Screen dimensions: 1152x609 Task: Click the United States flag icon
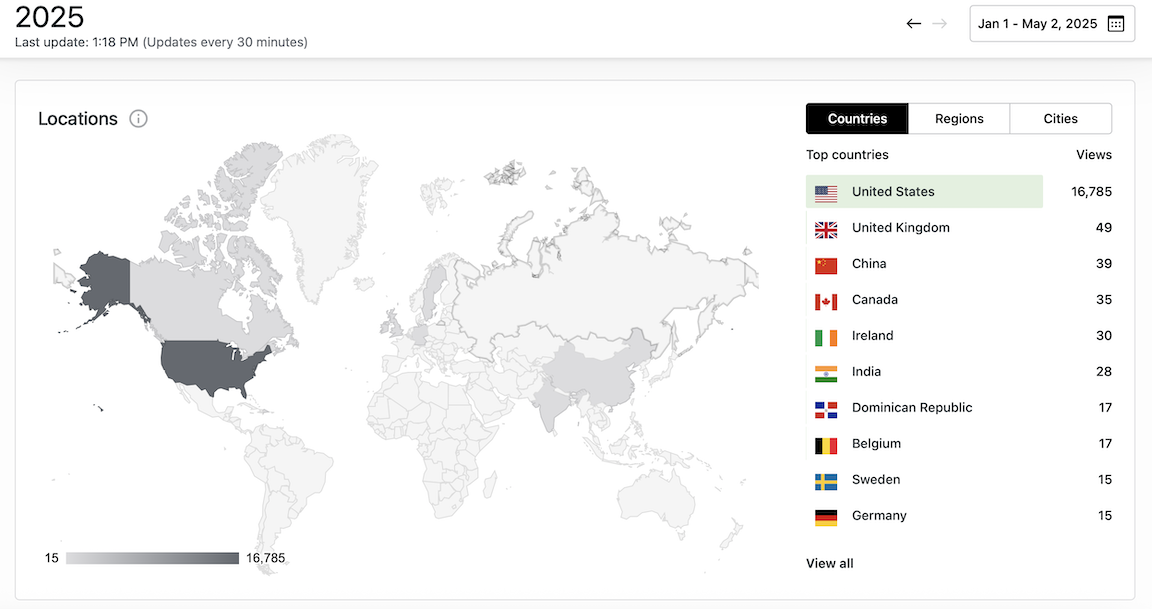pyautogui.click(x=826, y=193)
